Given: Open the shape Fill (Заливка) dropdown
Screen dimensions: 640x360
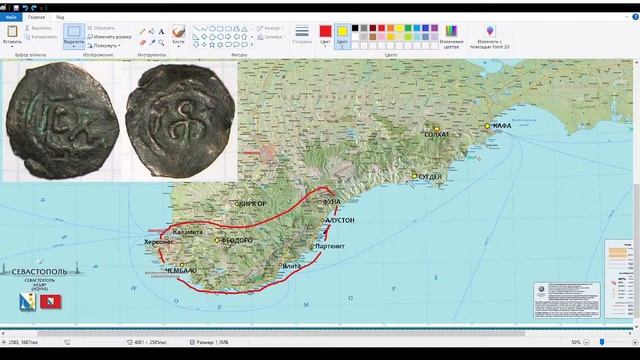Looking at the screenshot, I should [x=271, y=37].
